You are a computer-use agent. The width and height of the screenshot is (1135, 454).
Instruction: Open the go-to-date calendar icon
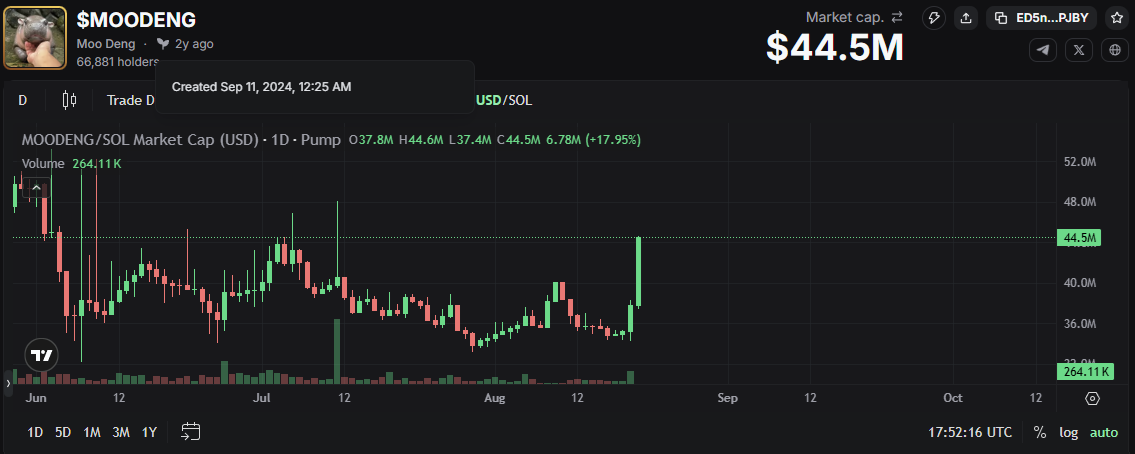(190, 432)
